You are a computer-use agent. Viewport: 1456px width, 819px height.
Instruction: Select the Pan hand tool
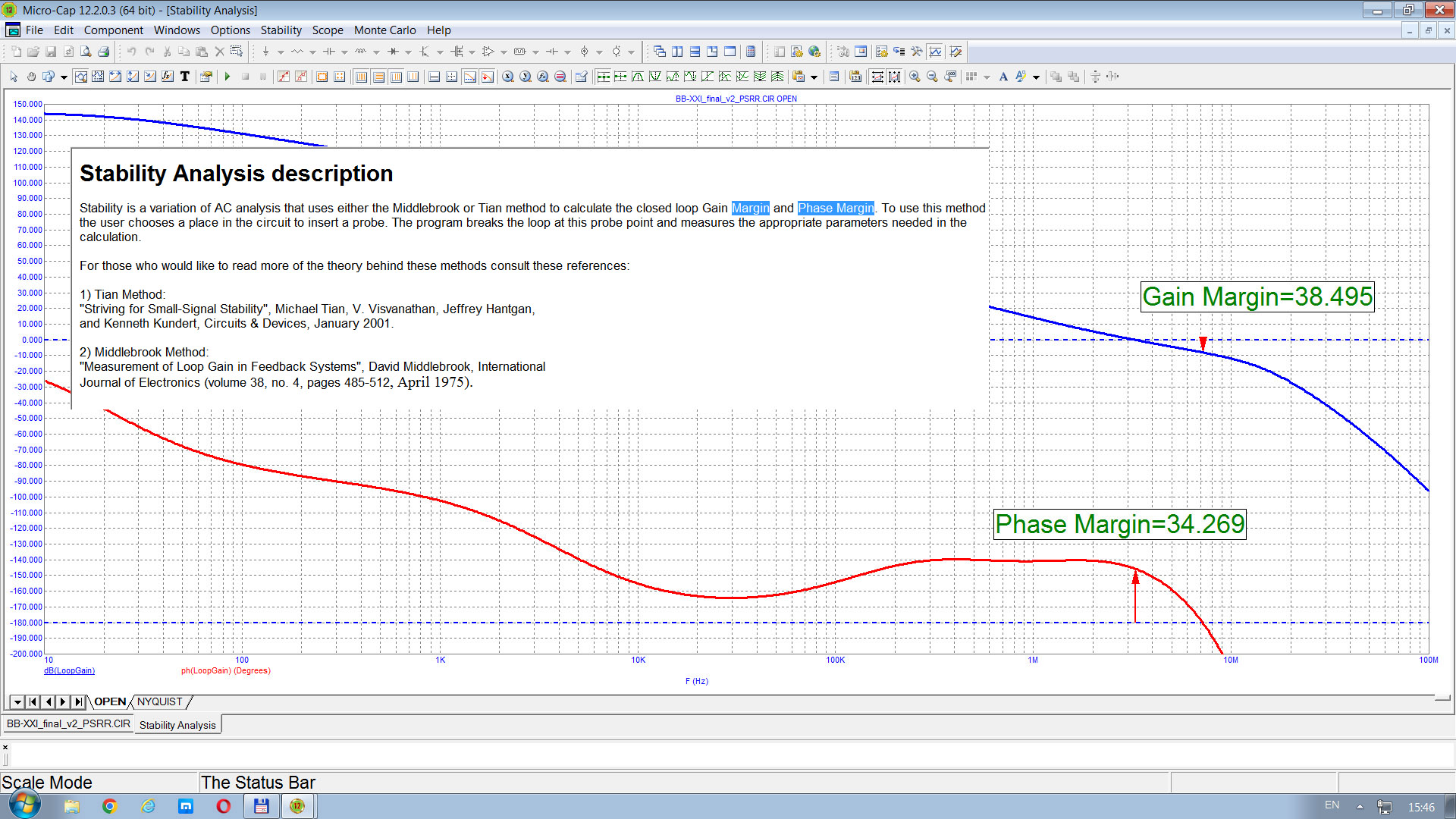coord(31,77)
